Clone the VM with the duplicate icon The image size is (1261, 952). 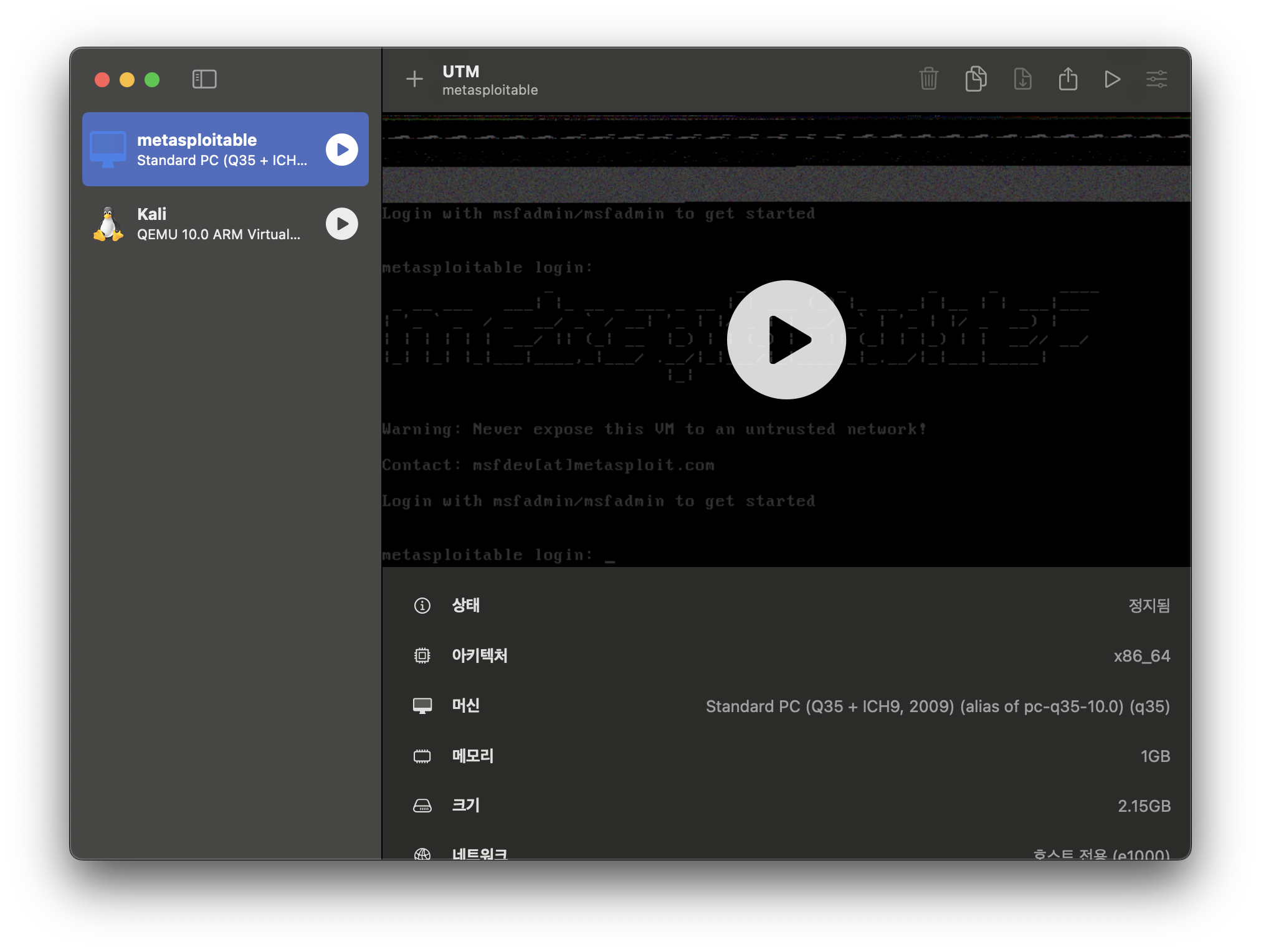click(976, 79)
